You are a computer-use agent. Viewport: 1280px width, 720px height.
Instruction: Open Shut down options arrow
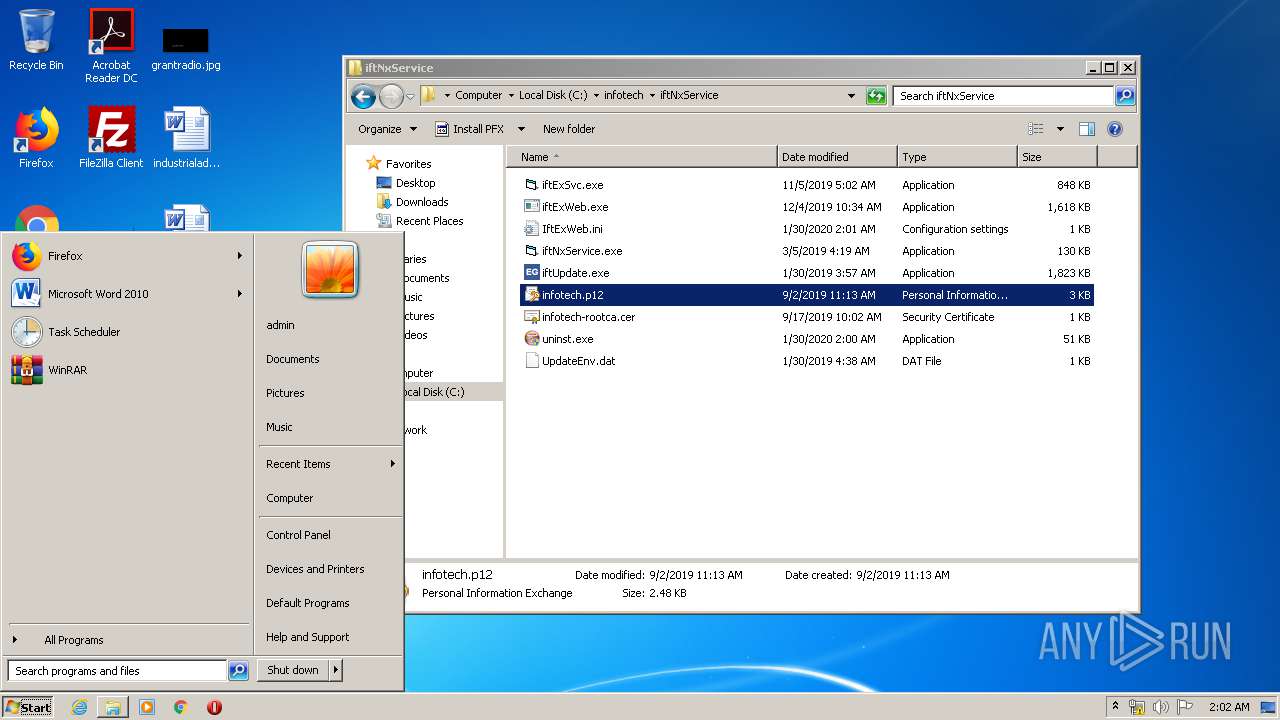tap(336, 671)
